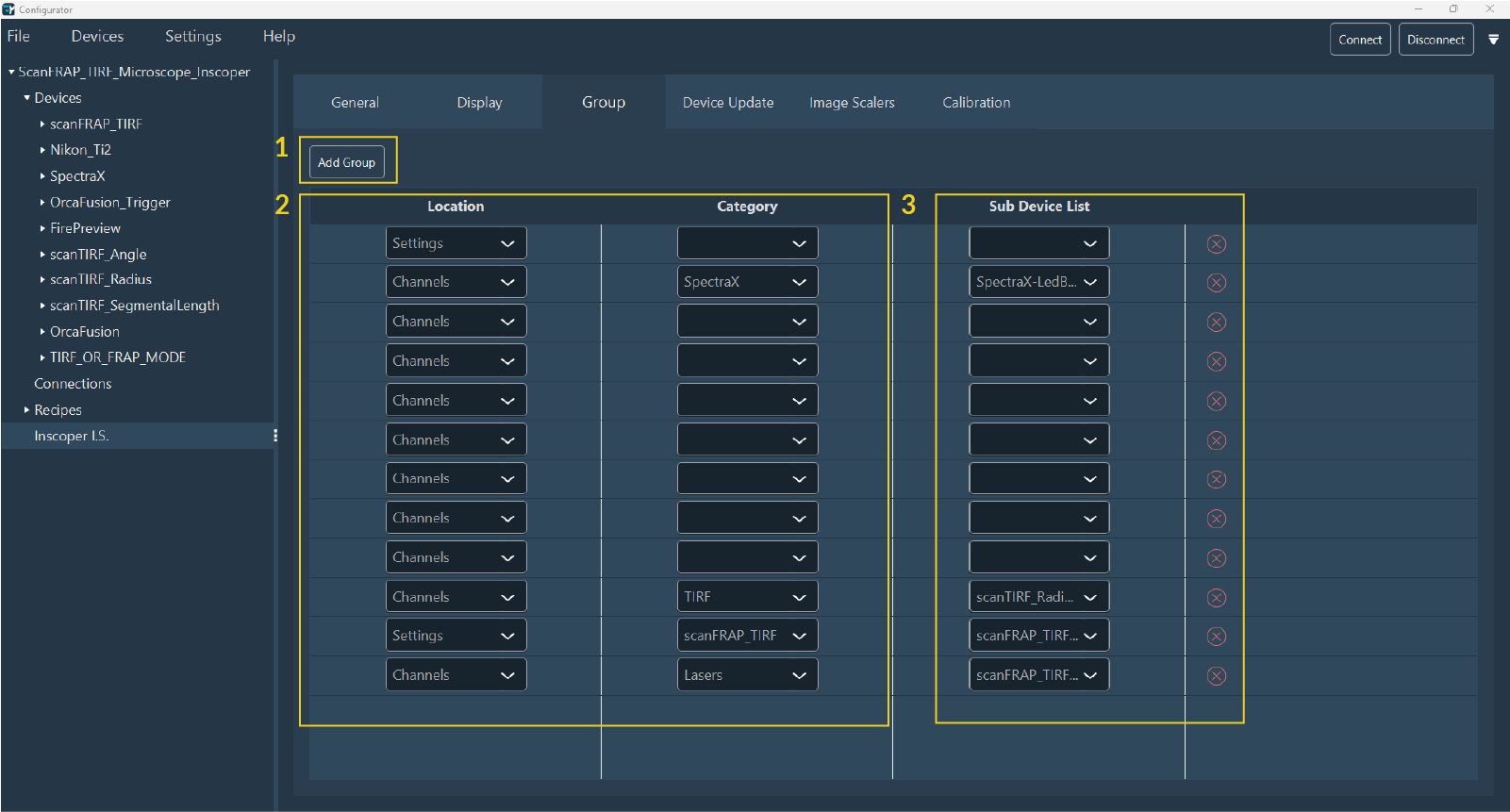Click the Add Group button
1510x812 pixels.
tap(346, 162)
